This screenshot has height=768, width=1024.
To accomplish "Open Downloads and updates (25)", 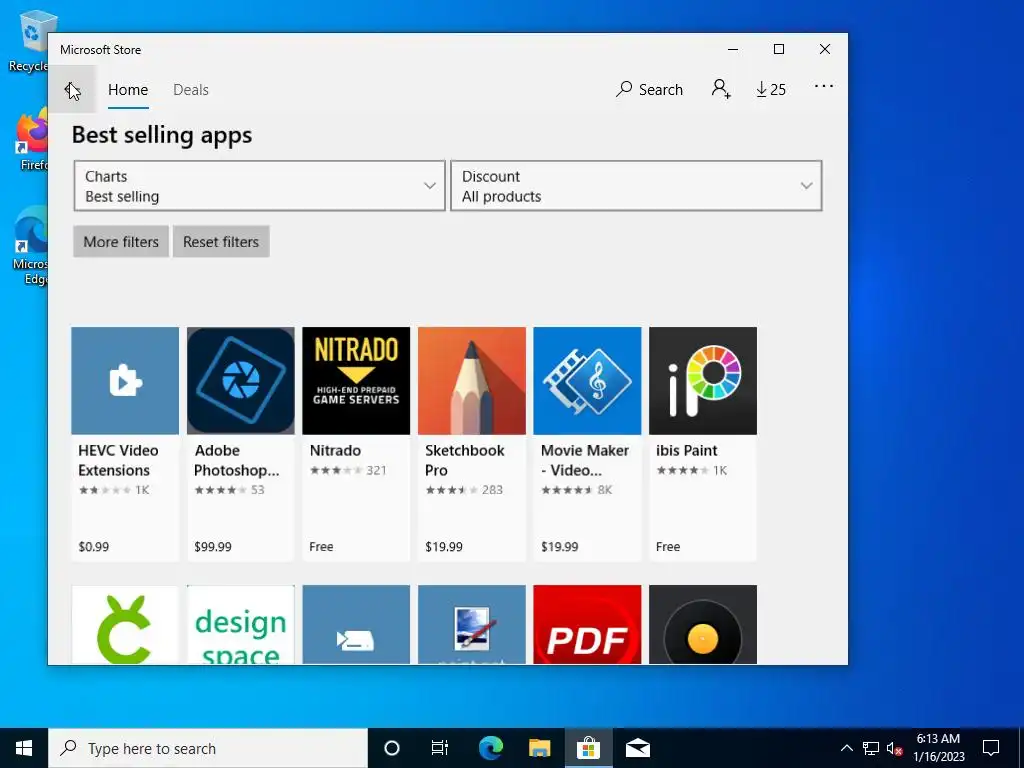I will pyautogui.click(x=771, y=89).
